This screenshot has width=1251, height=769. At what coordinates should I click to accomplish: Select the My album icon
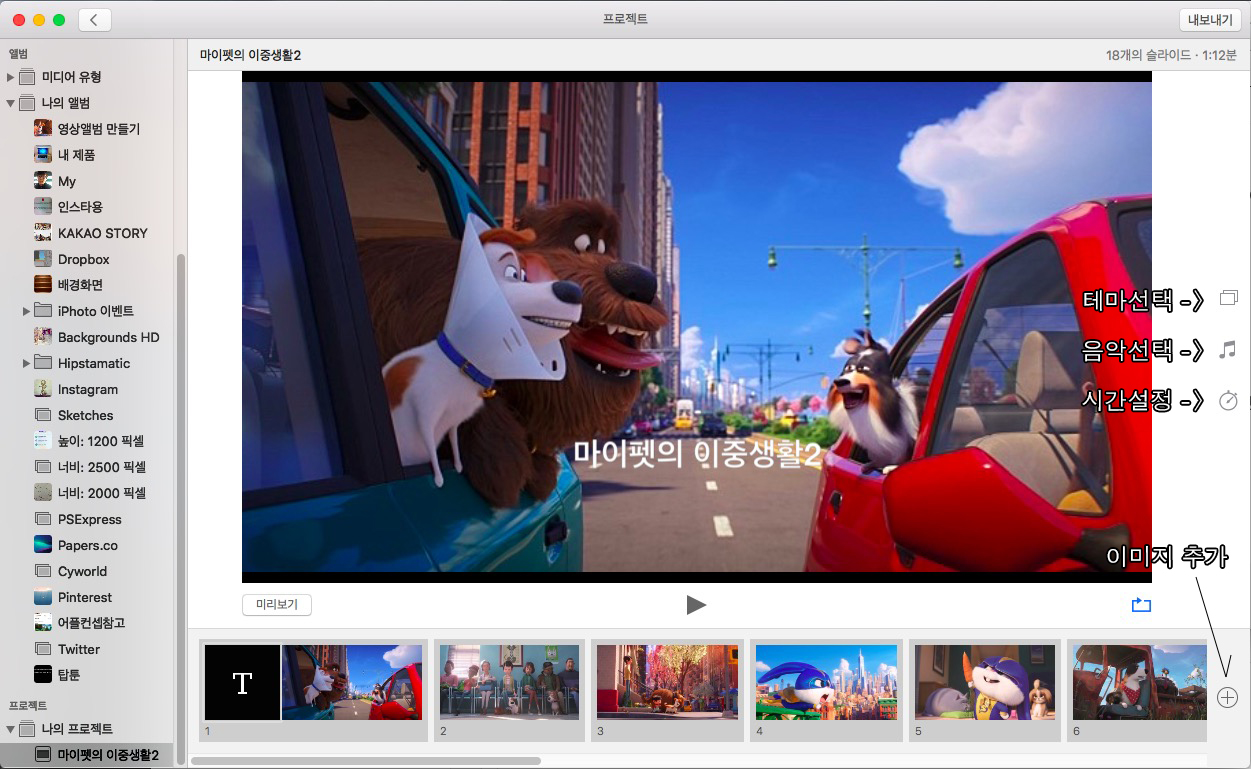click(43, 181)
